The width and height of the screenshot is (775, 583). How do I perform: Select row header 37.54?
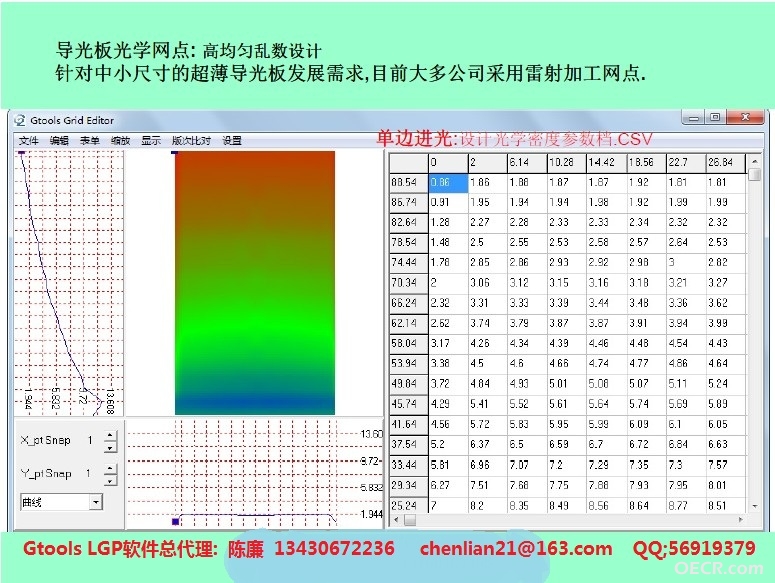tap(408, 445)
